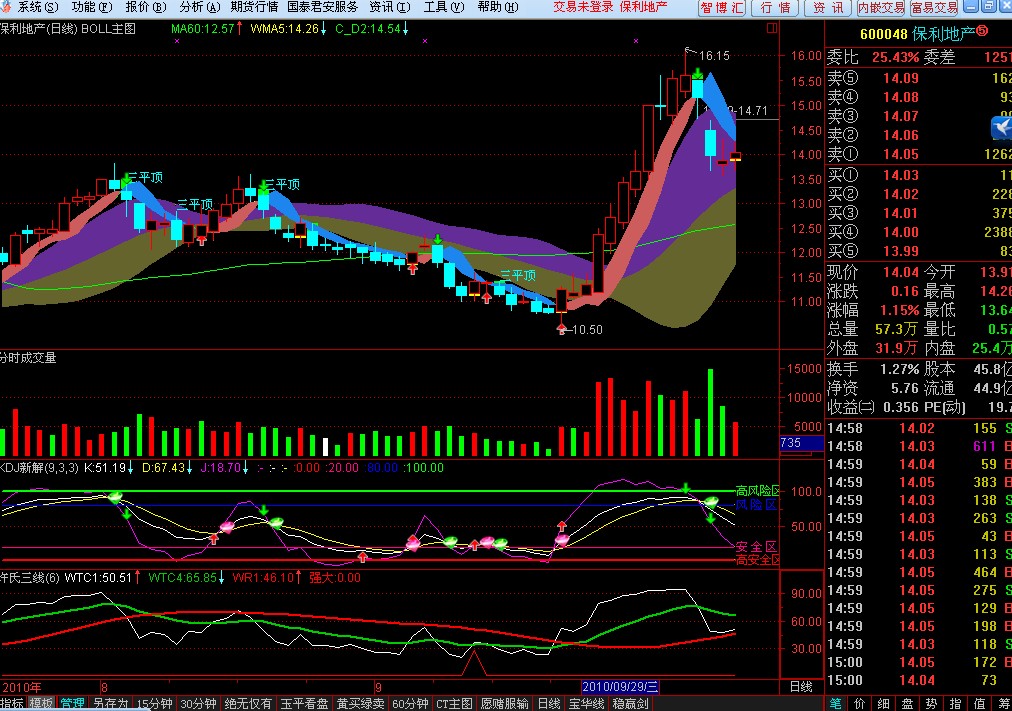Select the 黄买绿卖 template tab

click(x=360, y=704)
